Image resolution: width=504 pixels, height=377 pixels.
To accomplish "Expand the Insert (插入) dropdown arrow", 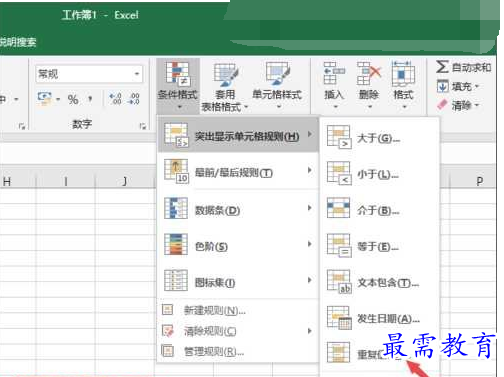I will pyautogui.click(x=335, y=107).
